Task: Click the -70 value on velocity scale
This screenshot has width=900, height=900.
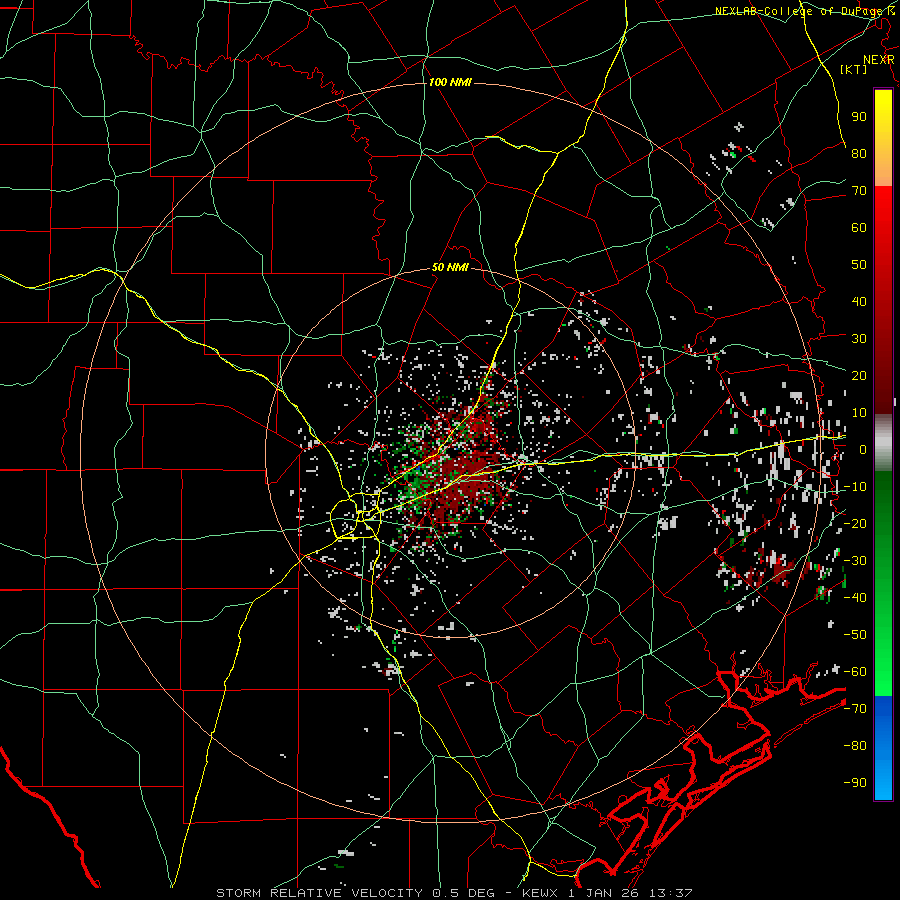Action: 855,709
